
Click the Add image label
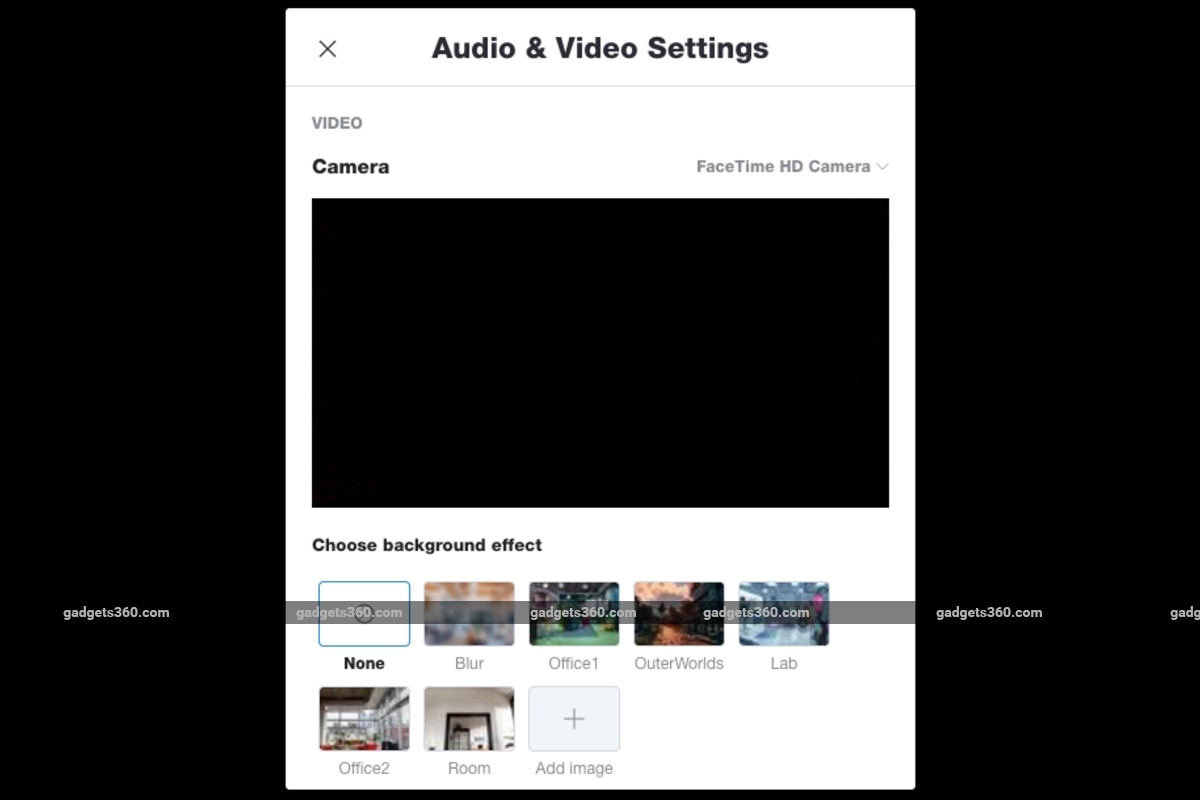click(574, 768)
